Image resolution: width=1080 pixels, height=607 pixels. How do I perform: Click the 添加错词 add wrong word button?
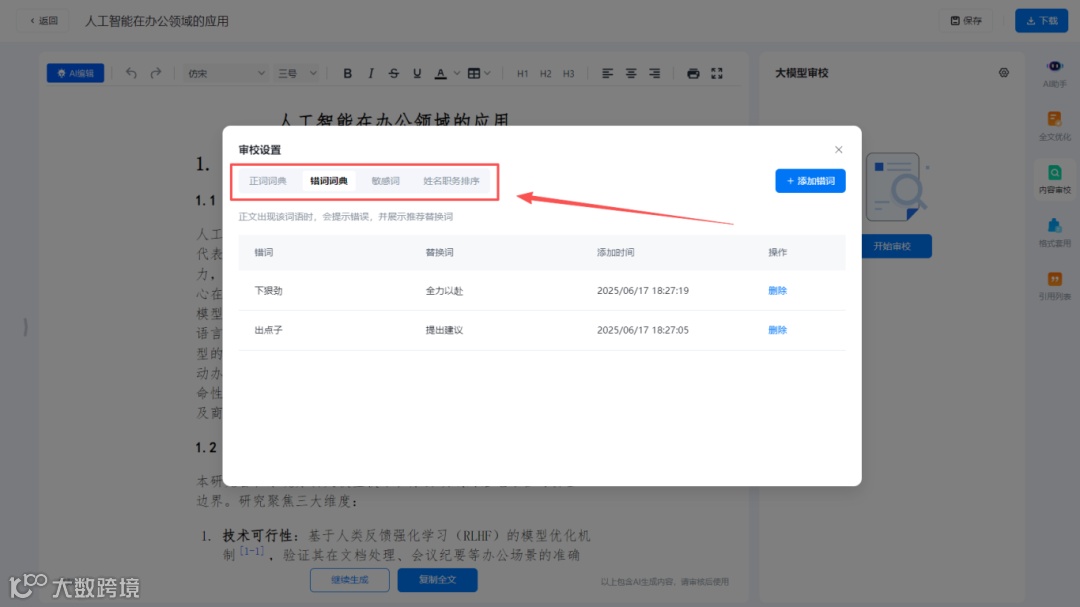[810, 181]
